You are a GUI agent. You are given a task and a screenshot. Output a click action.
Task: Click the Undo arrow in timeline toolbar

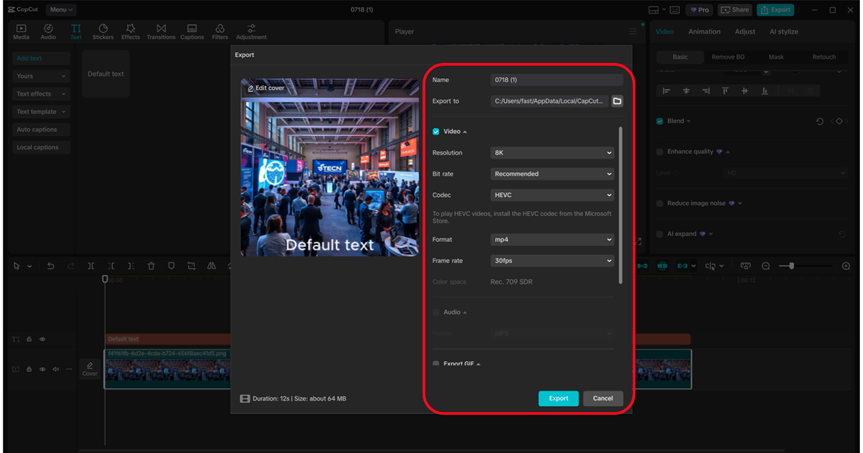click(x=51, y=266)
